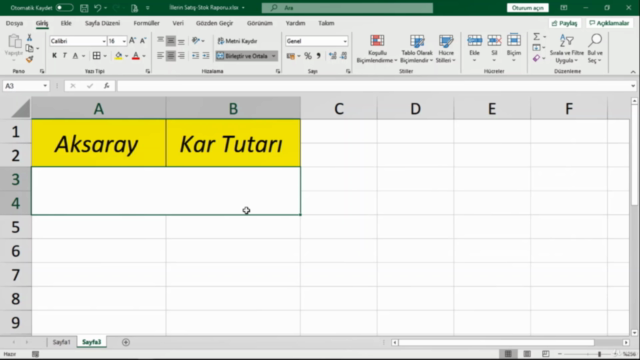This screenshot has height=360, width=640.
Task: Click the Cut scissors icon
Action: pos(29,38)
